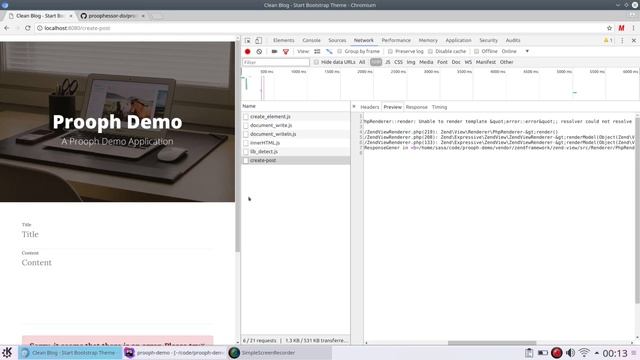Reload the current page

point(28,28)
